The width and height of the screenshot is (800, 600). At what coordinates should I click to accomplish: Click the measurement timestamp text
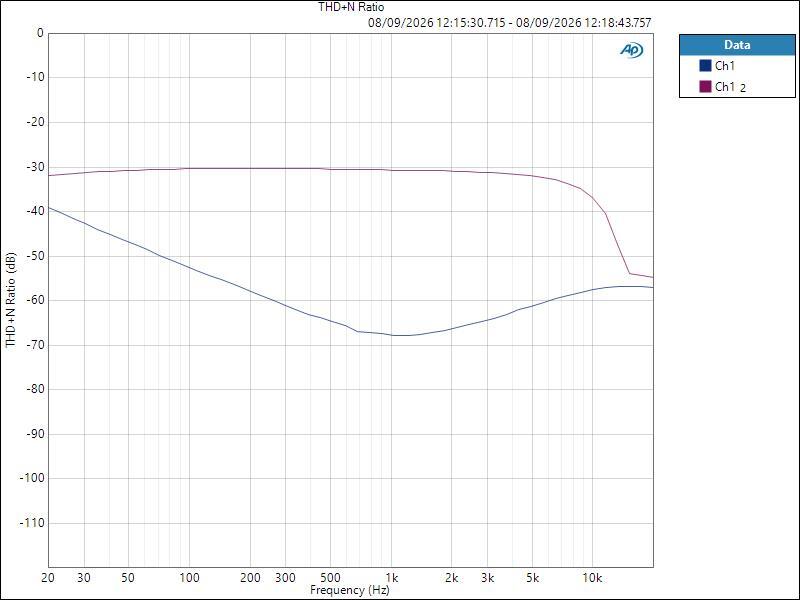pos(509,22)
